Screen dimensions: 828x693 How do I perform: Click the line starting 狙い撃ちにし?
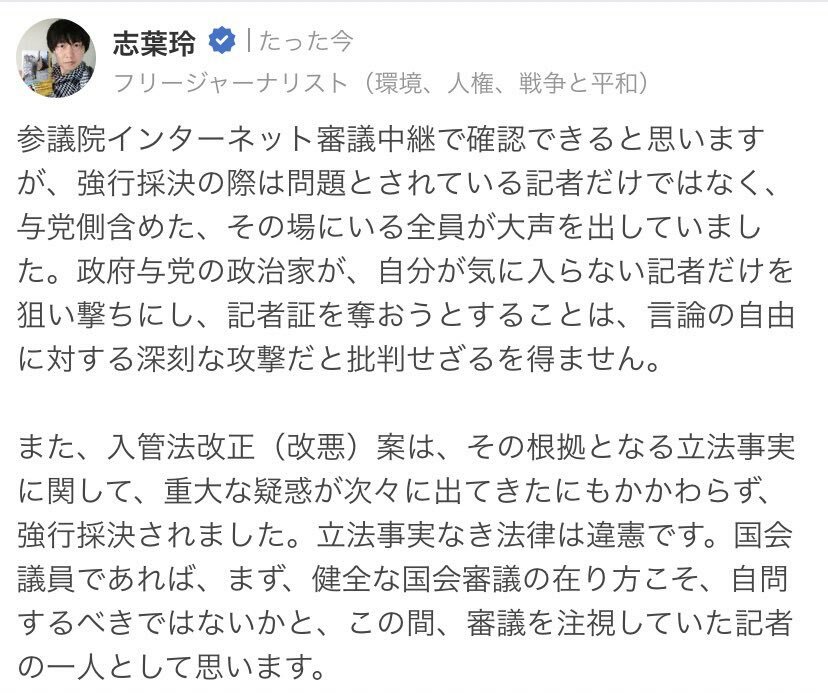[x=406, y=316]
